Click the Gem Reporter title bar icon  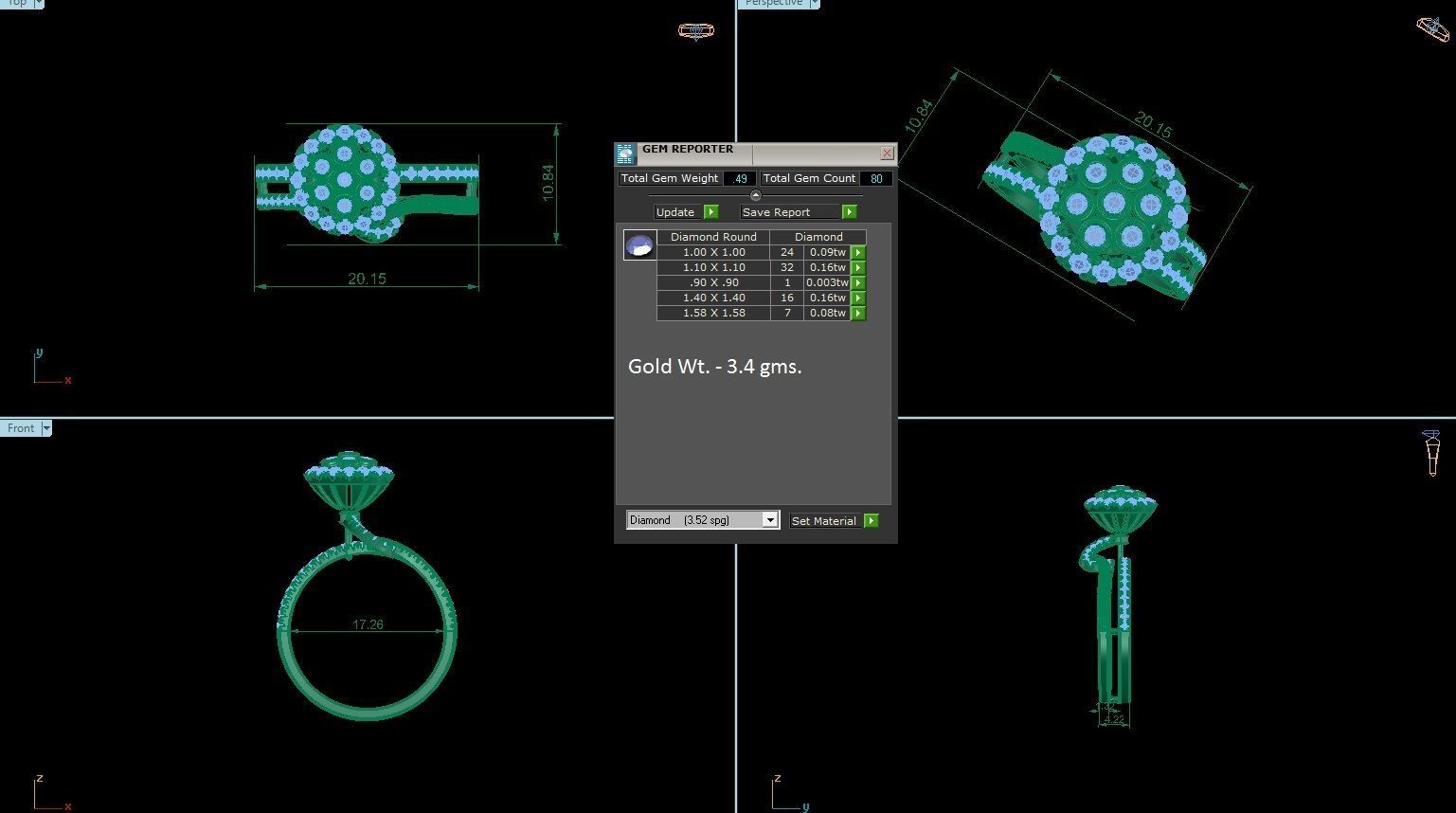624,154
